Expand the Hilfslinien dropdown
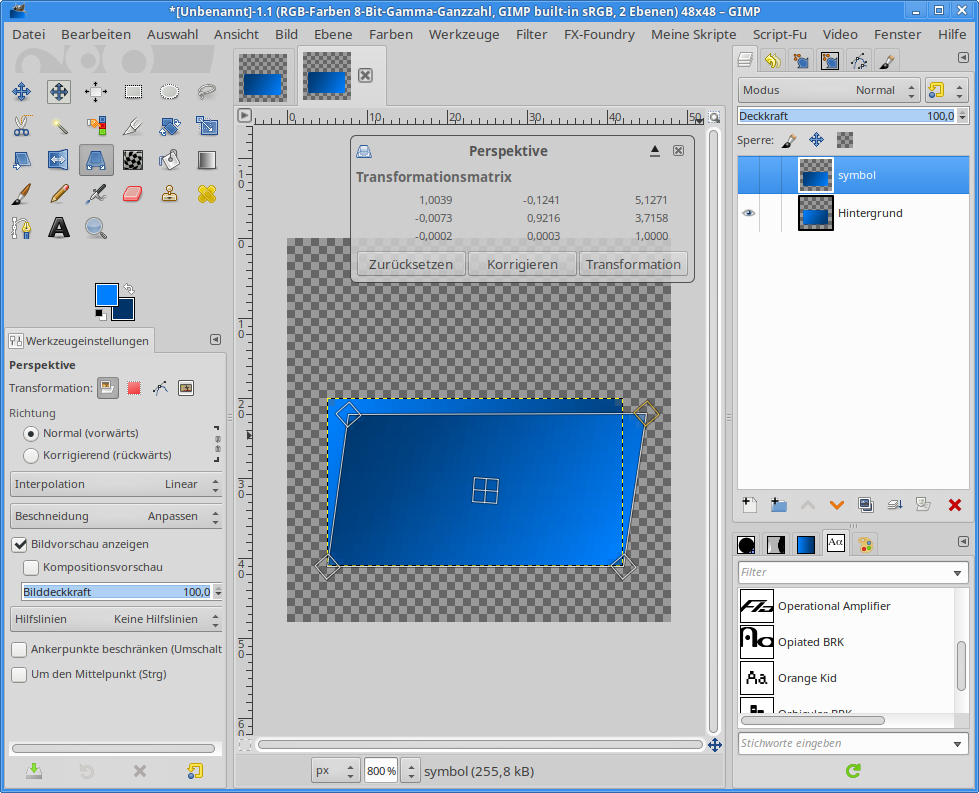This screenshot has width=979, height=793. (x=115, y=619)
